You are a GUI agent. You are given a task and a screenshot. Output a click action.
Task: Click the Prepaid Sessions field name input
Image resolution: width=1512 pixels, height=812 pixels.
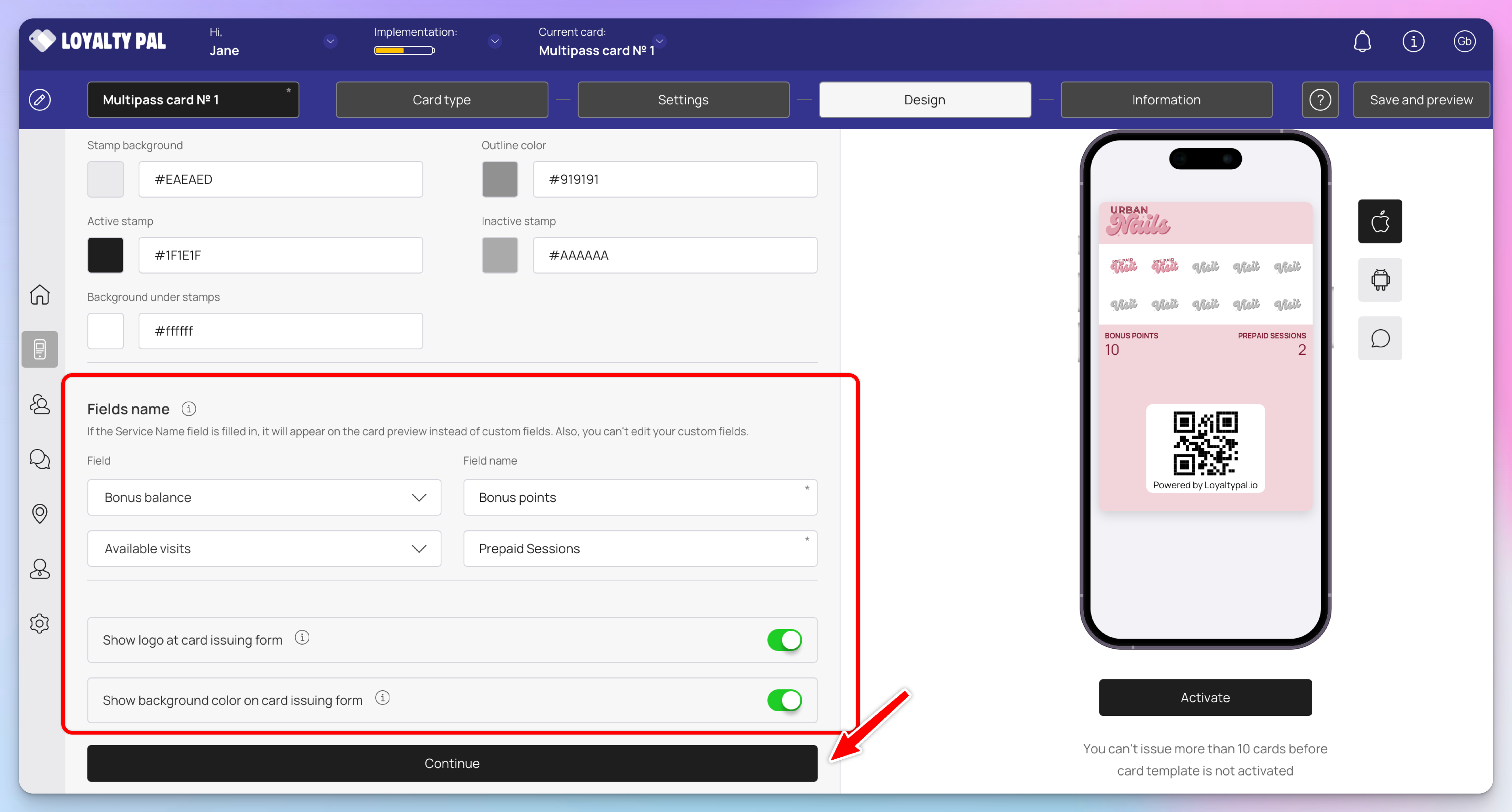click(x=639, y=549)
